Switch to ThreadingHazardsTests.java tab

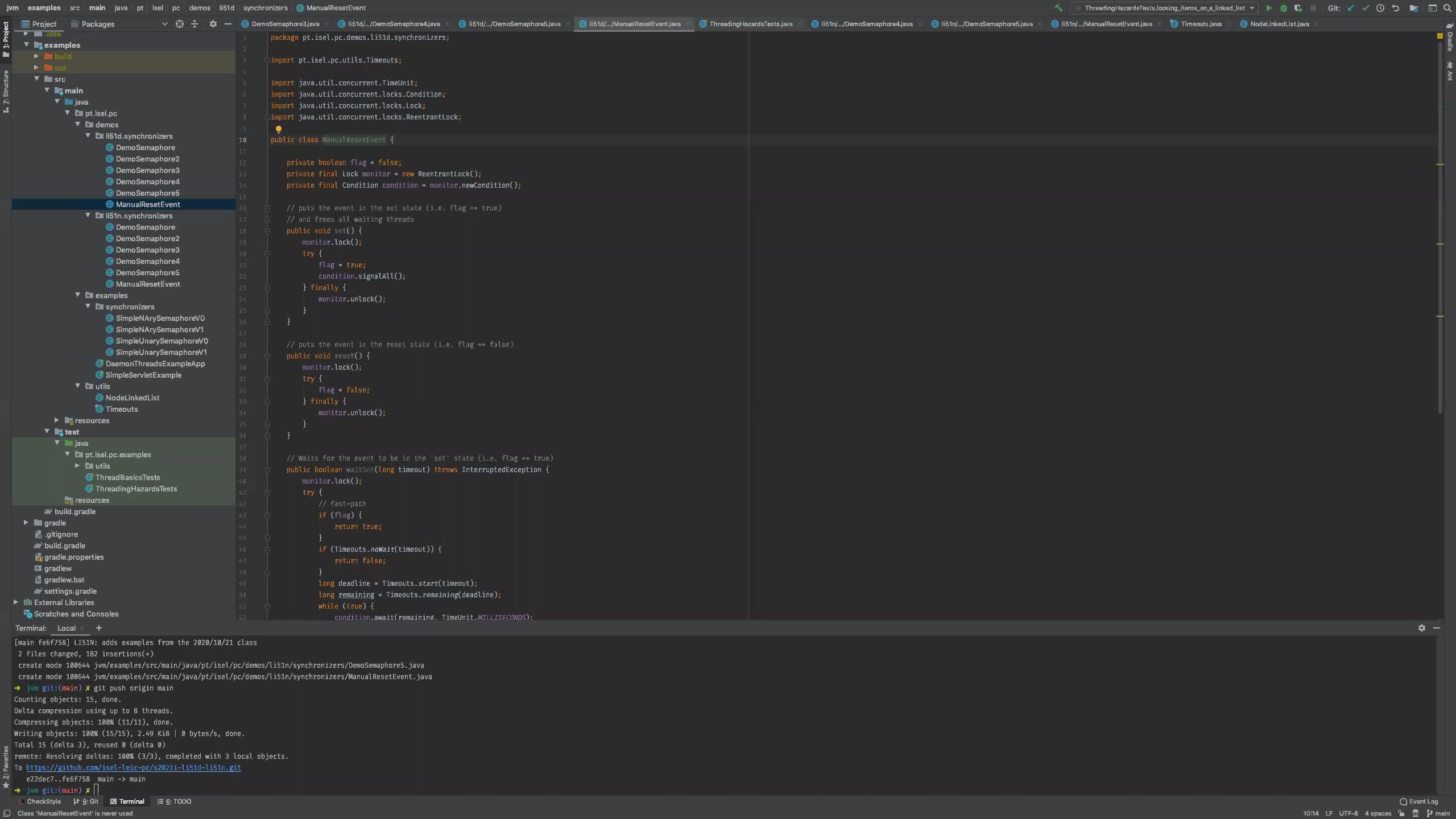click(751, 24)
